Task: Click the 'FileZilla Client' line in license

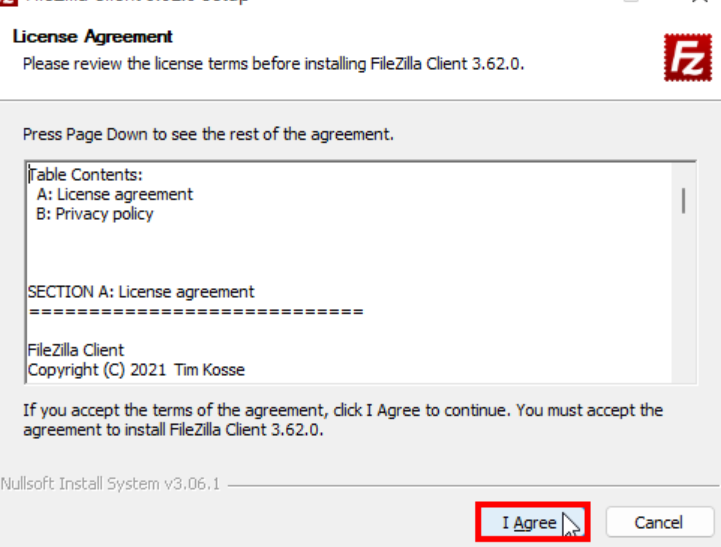Action: [x=76, y=350]
